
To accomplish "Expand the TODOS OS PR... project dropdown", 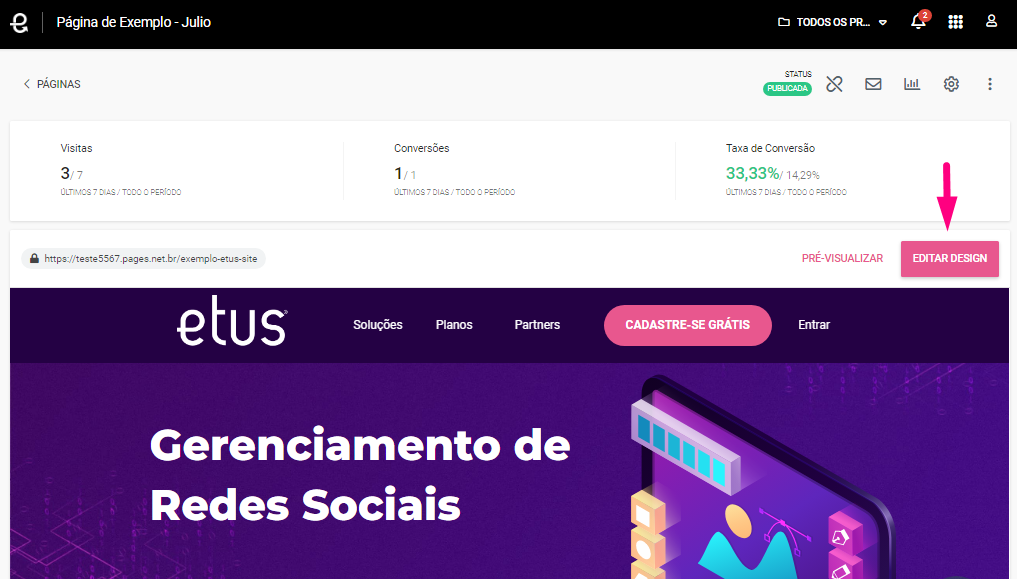I will [832, 22].
